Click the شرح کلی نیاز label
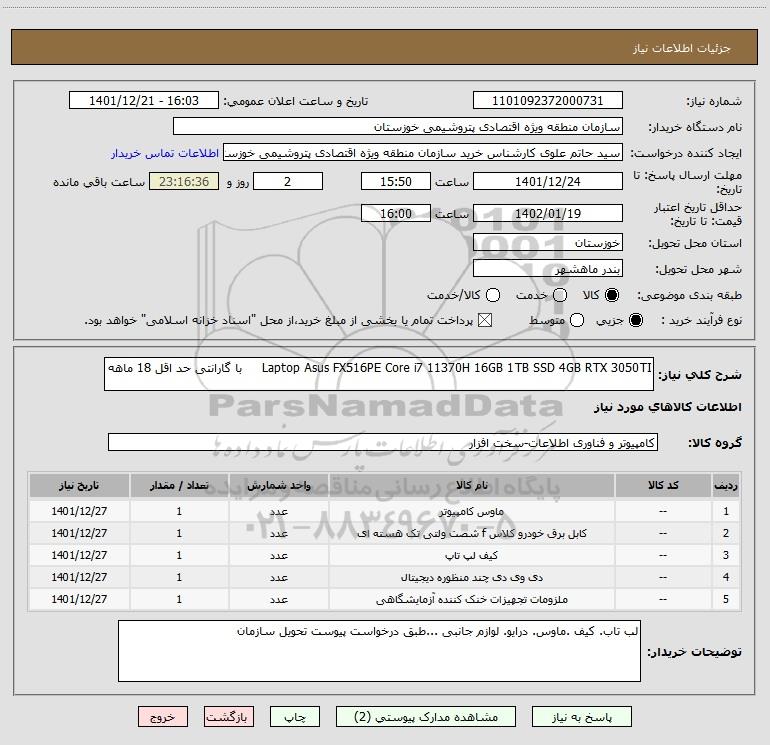The image size is (770, 745). tap(700, 375)
